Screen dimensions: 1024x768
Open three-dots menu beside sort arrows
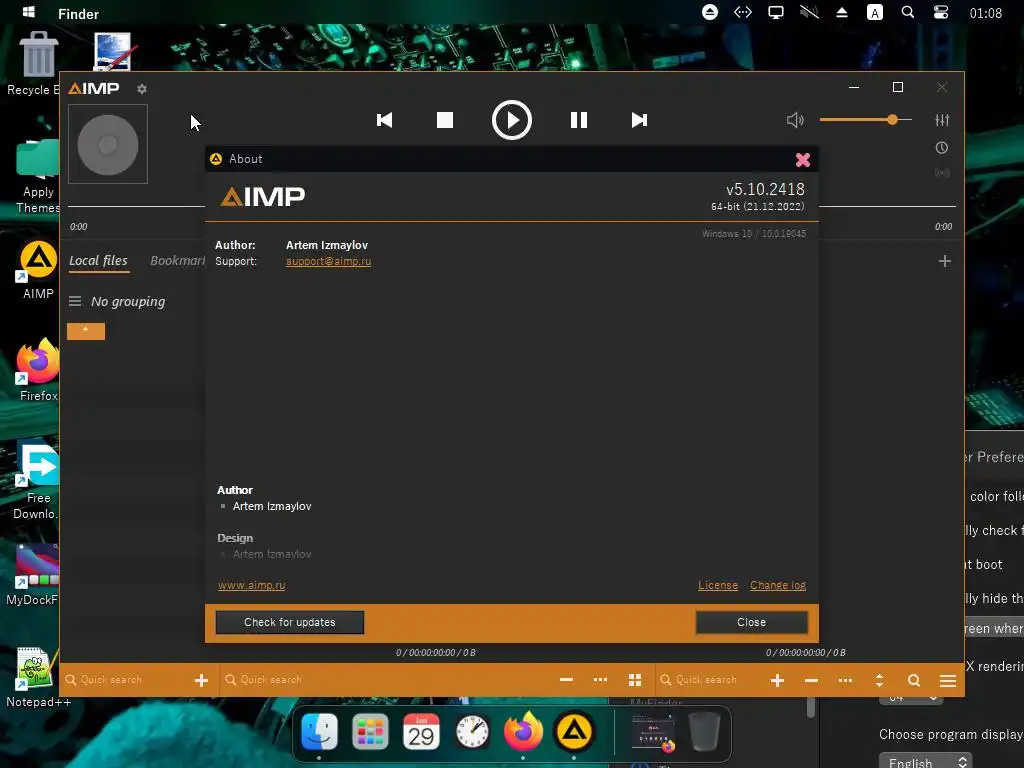point(845,680)
